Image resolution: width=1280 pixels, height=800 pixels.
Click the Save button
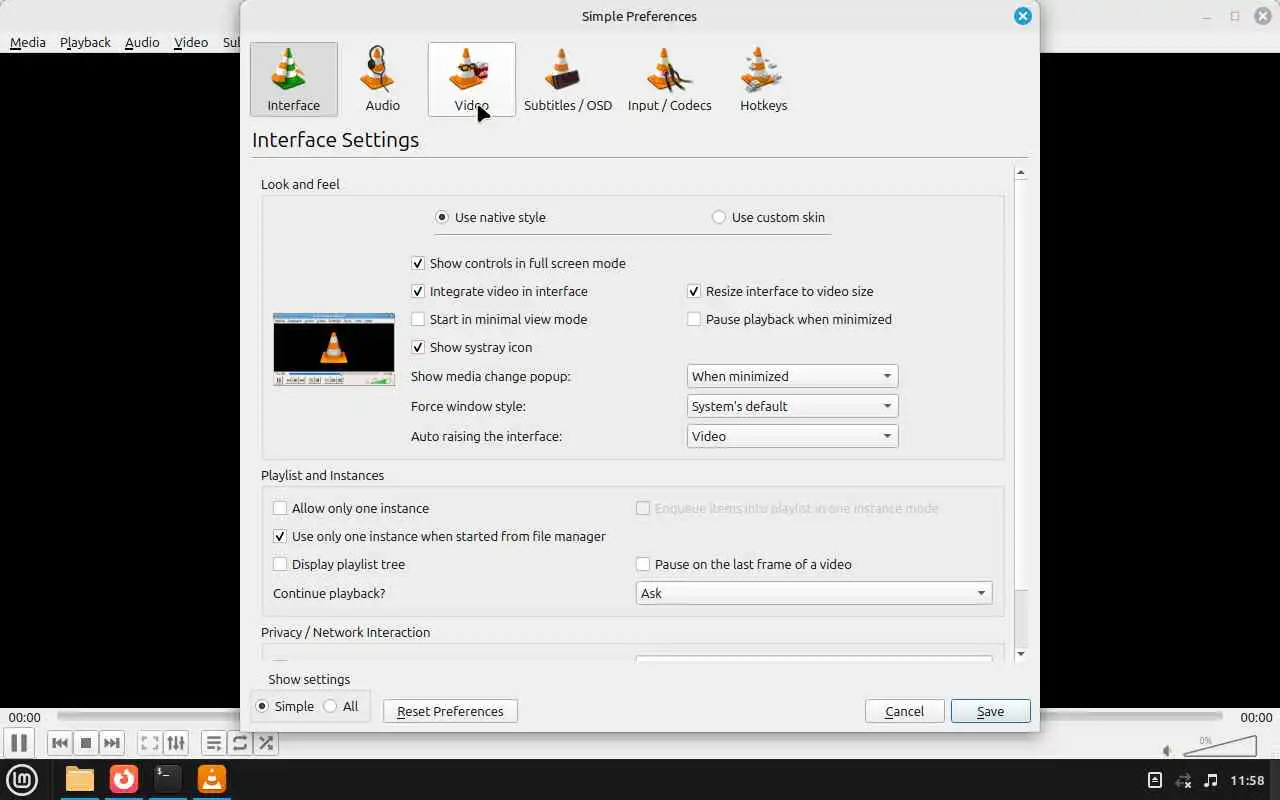point(990,711)
